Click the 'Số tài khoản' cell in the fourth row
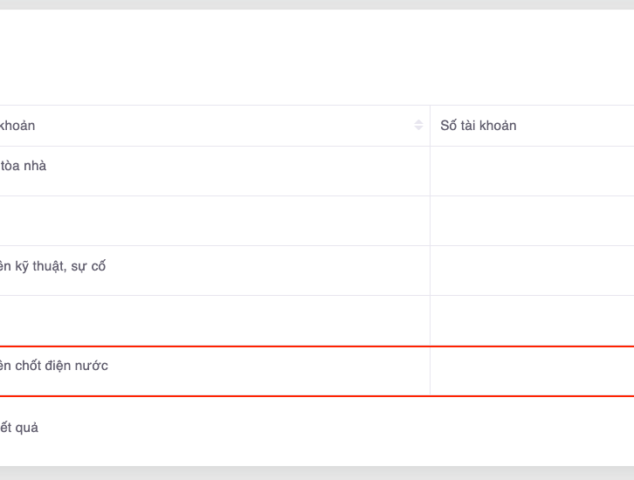The image size is (634, 480). coord(532,321)
